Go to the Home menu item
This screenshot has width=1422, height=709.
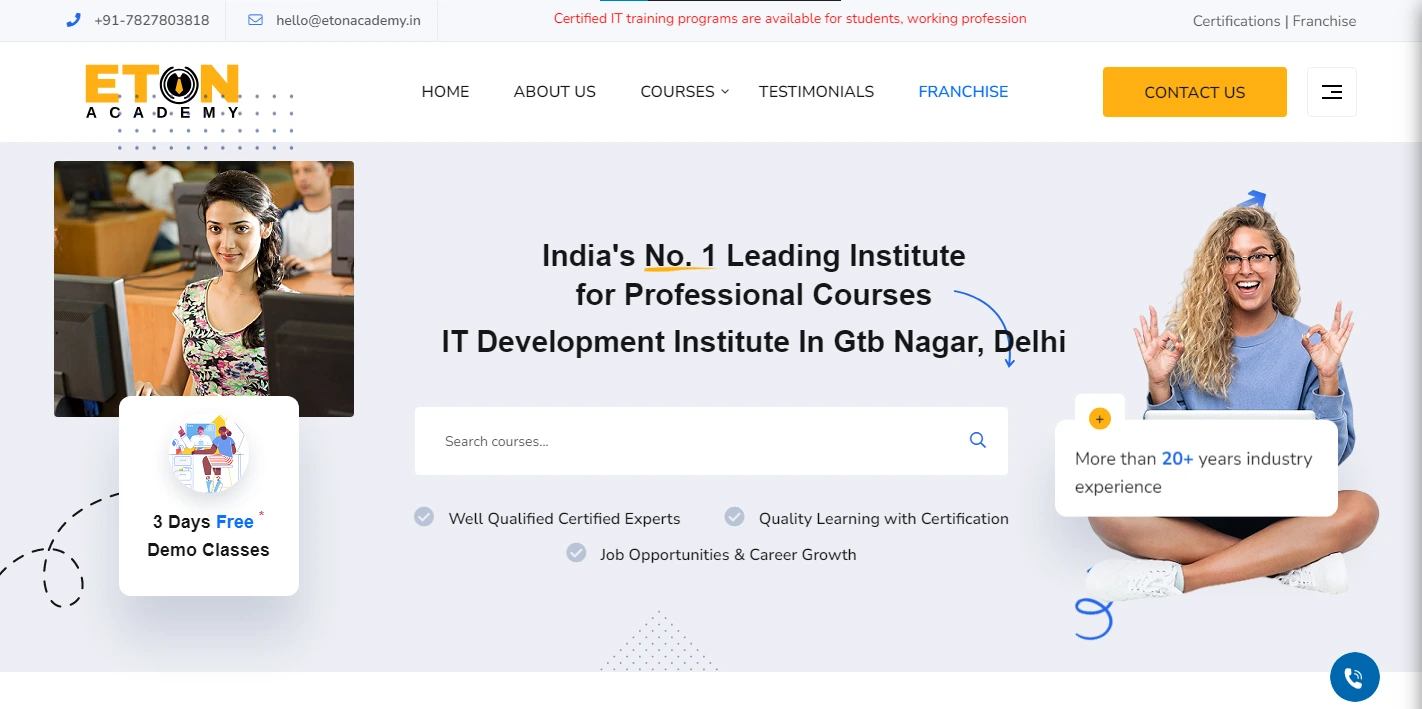(x=445, y=92)
